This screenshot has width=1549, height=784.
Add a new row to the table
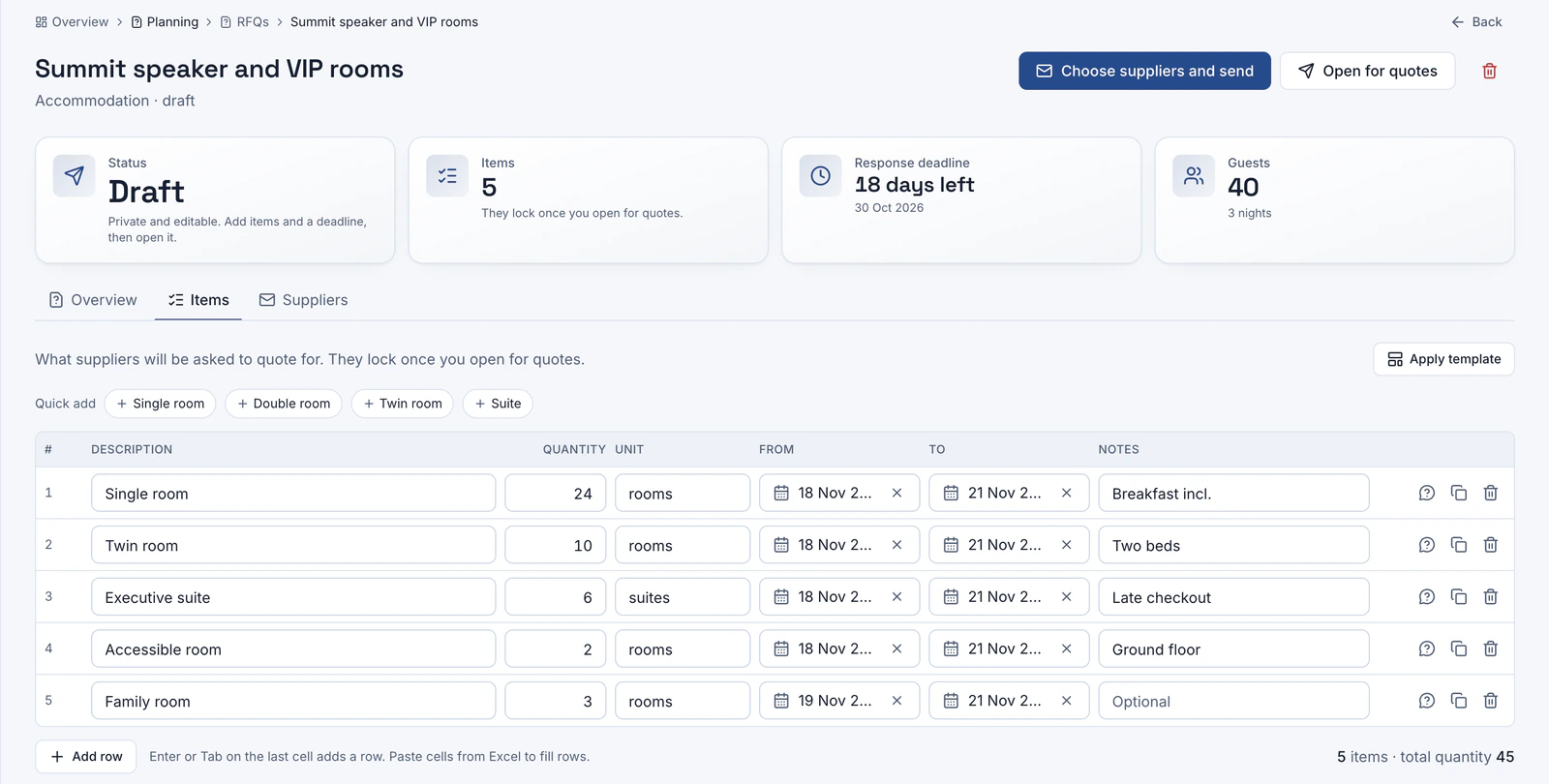point(86,757)
